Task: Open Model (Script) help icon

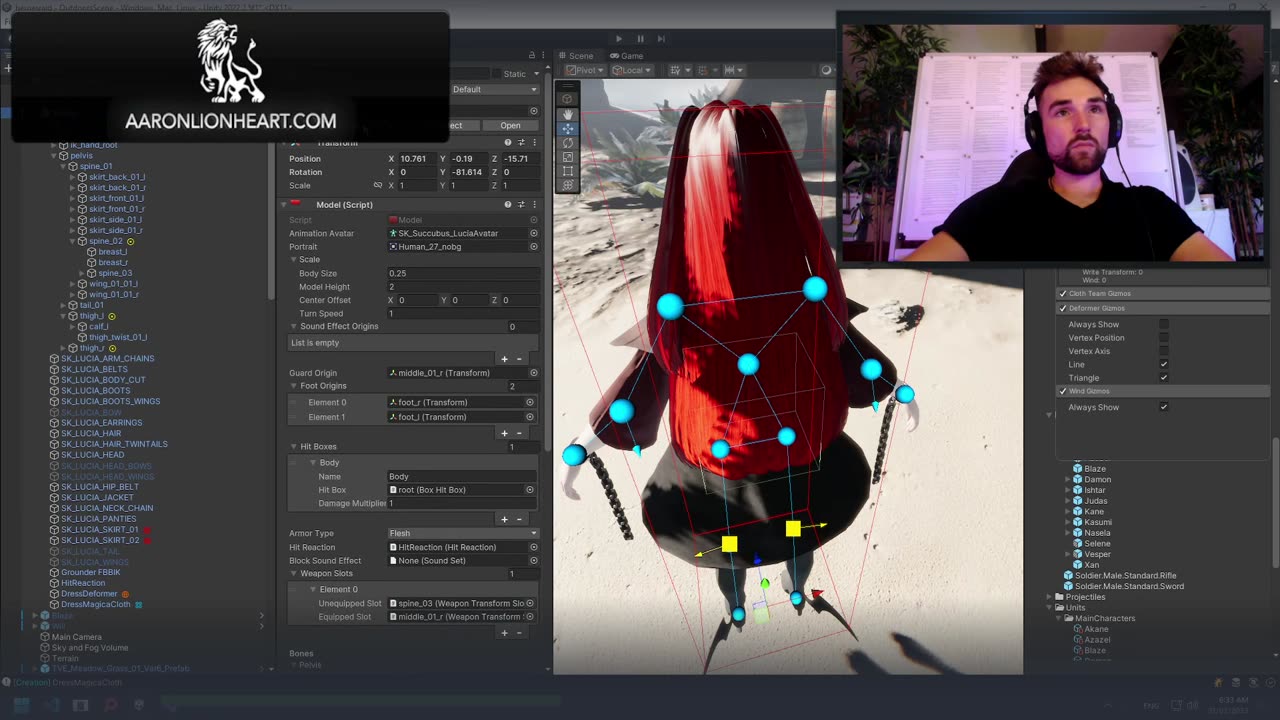Action: tap(508, 204)
